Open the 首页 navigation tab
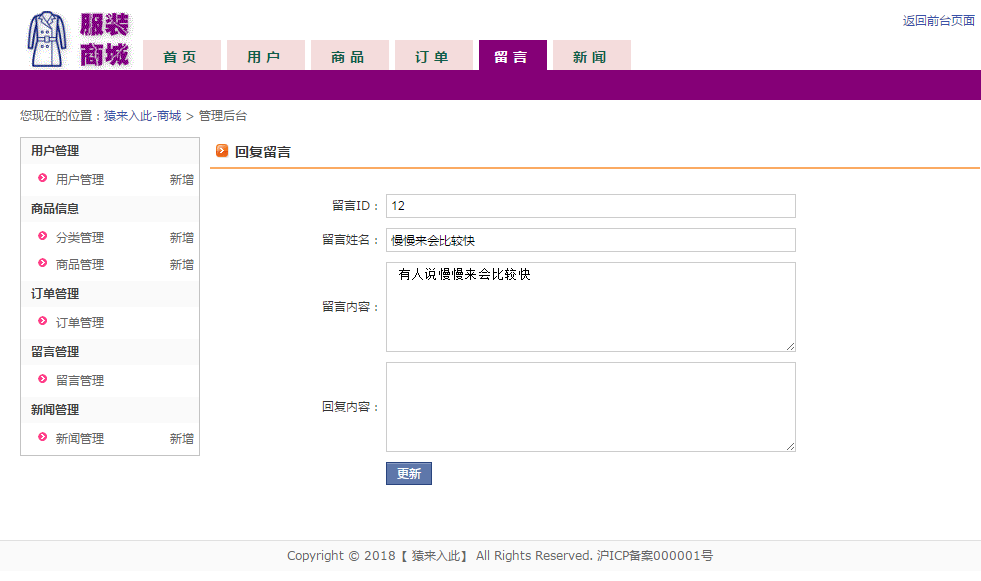The width and height of the screenshot is (981, 581). [181, 56]
